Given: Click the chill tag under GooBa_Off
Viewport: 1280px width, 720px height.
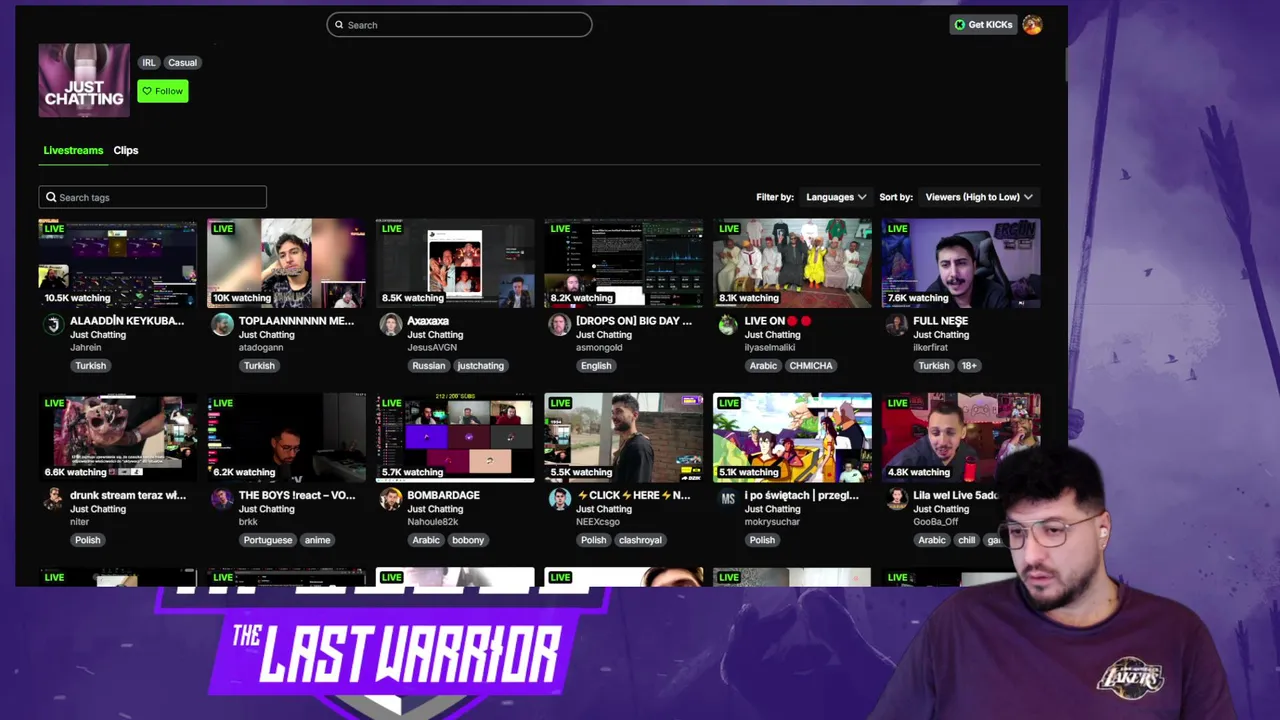Looking at the screenshot, I should pyautogui.click(x=966, y=540).
